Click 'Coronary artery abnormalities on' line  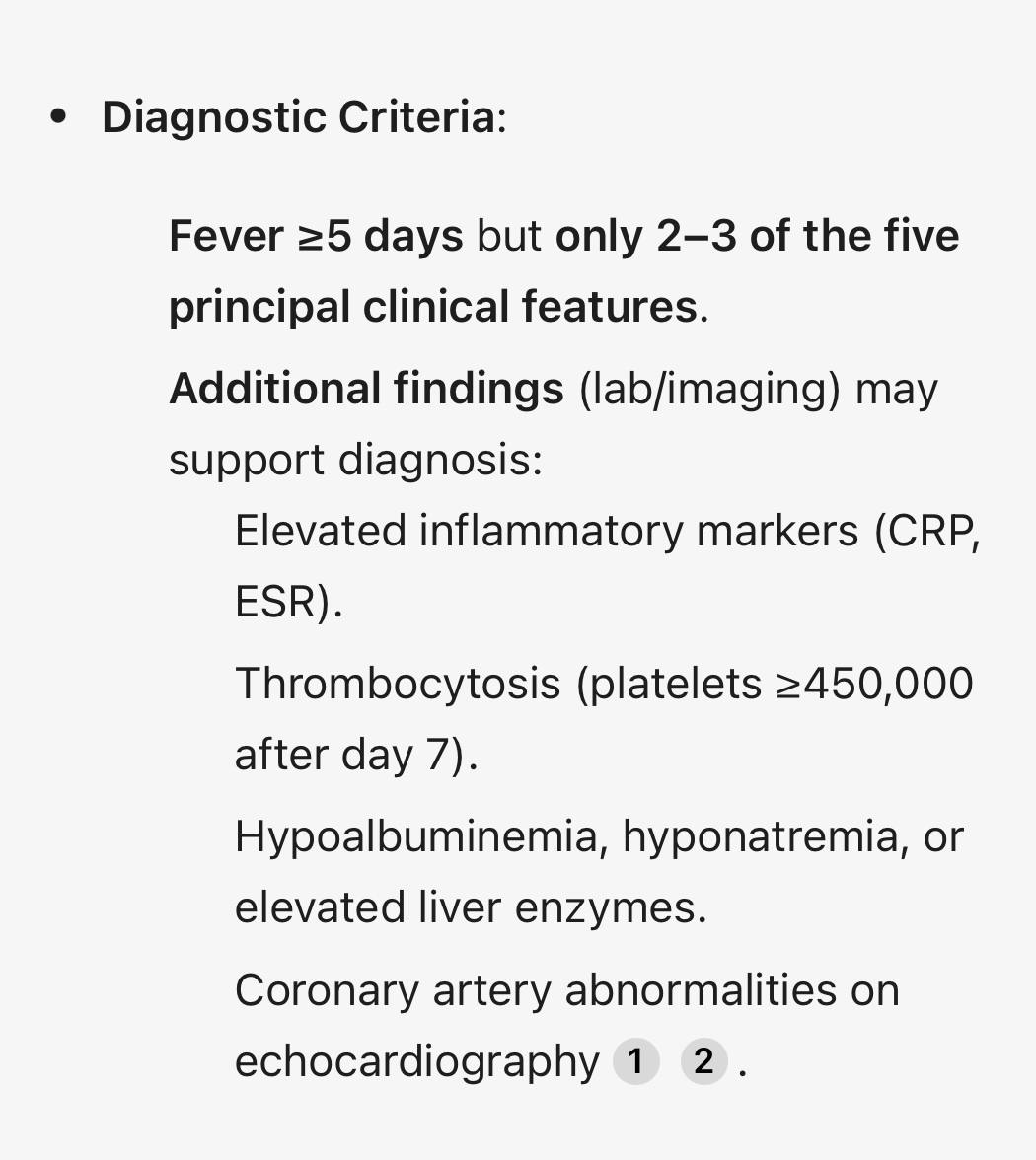pyautogui.click(x=567, y=990)
